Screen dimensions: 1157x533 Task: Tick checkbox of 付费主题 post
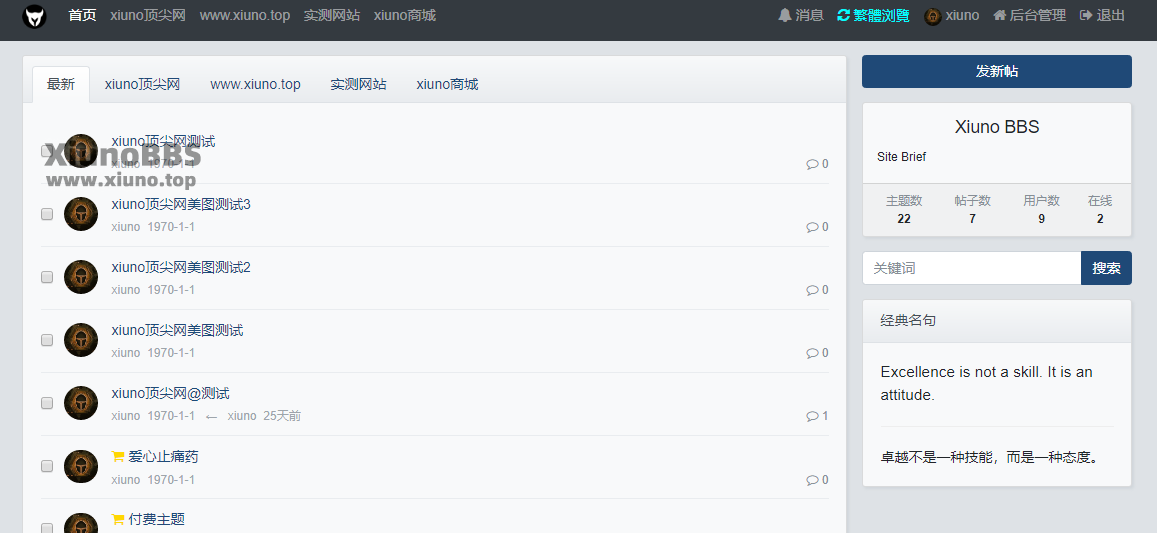tap(47, 528)
